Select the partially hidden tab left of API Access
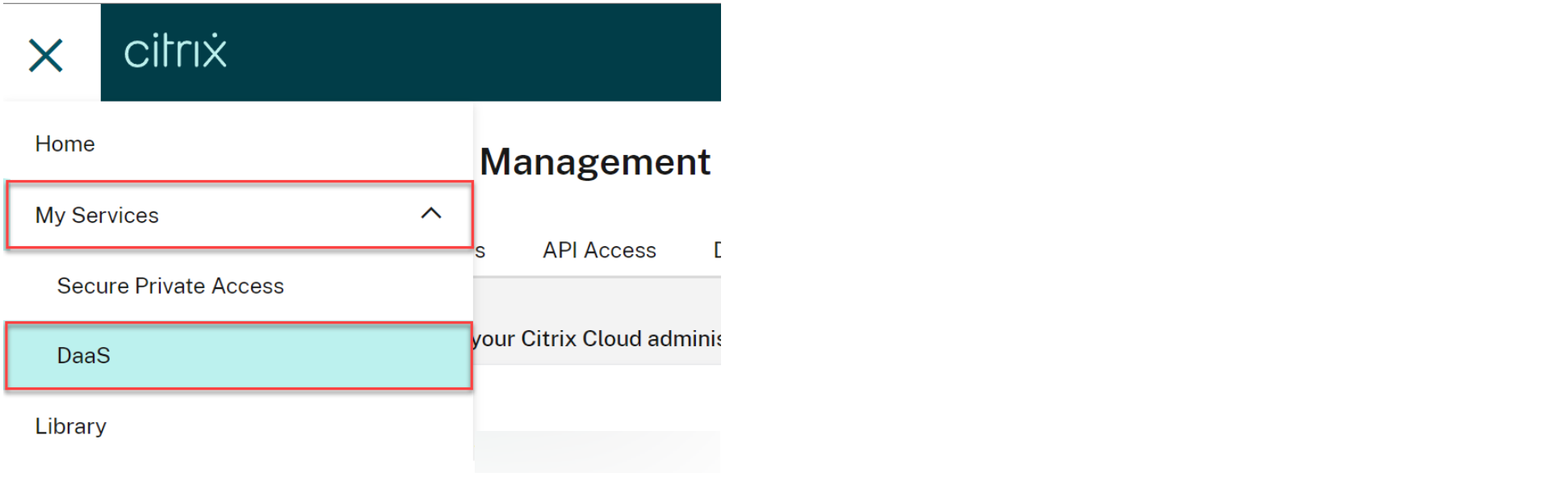Screen dimensions: 1568x481 point(480,251)
